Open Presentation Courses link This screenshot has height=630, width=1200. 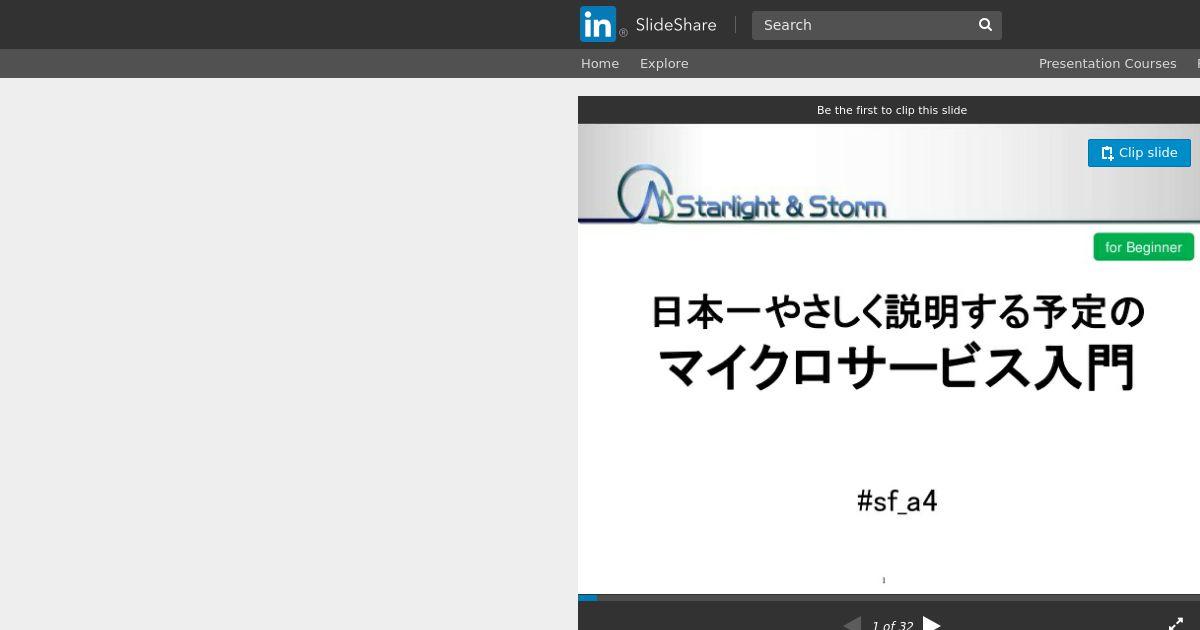1107,63
